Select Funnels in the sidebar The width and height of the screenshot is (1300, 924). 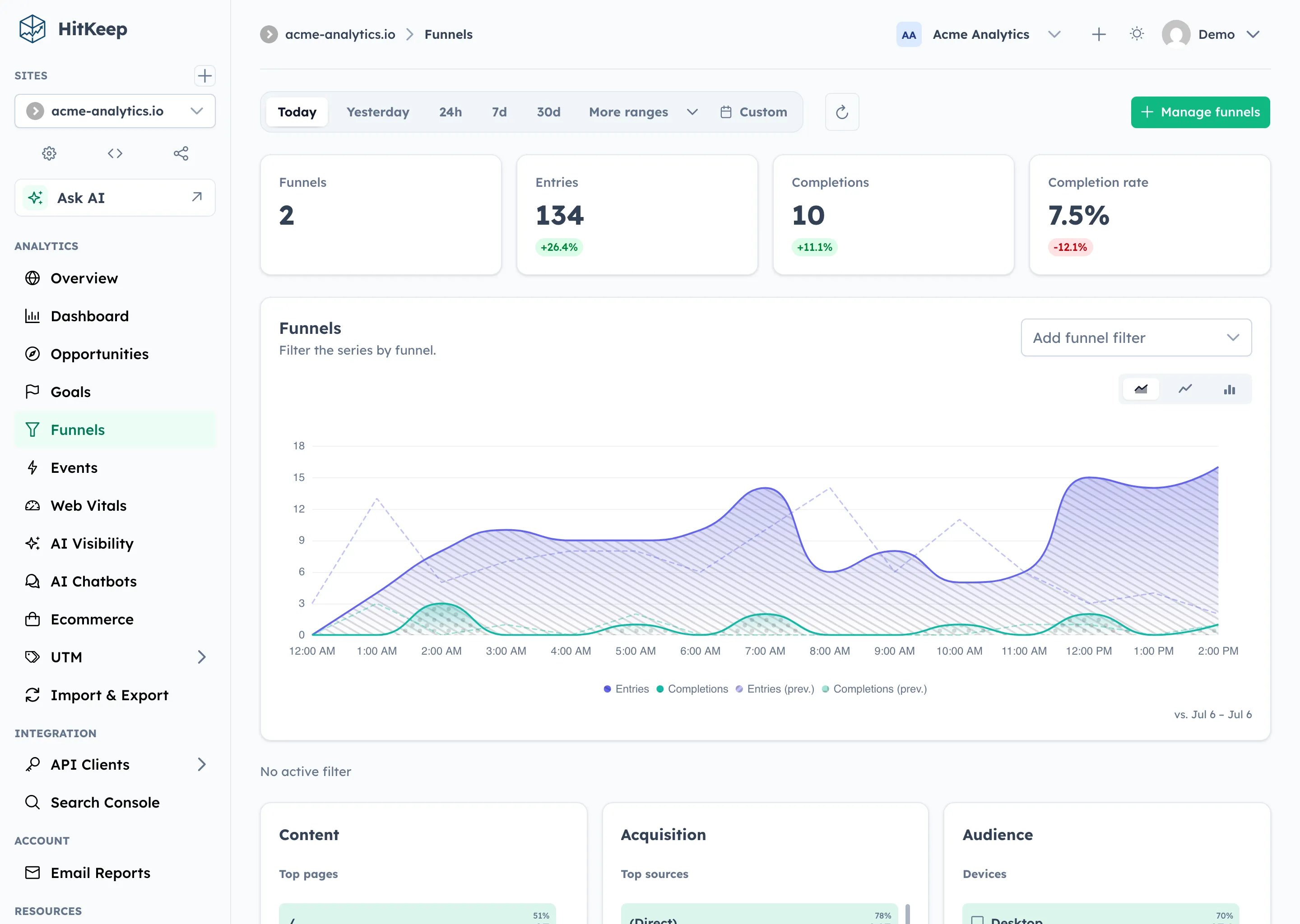click(x=115, y=430)
